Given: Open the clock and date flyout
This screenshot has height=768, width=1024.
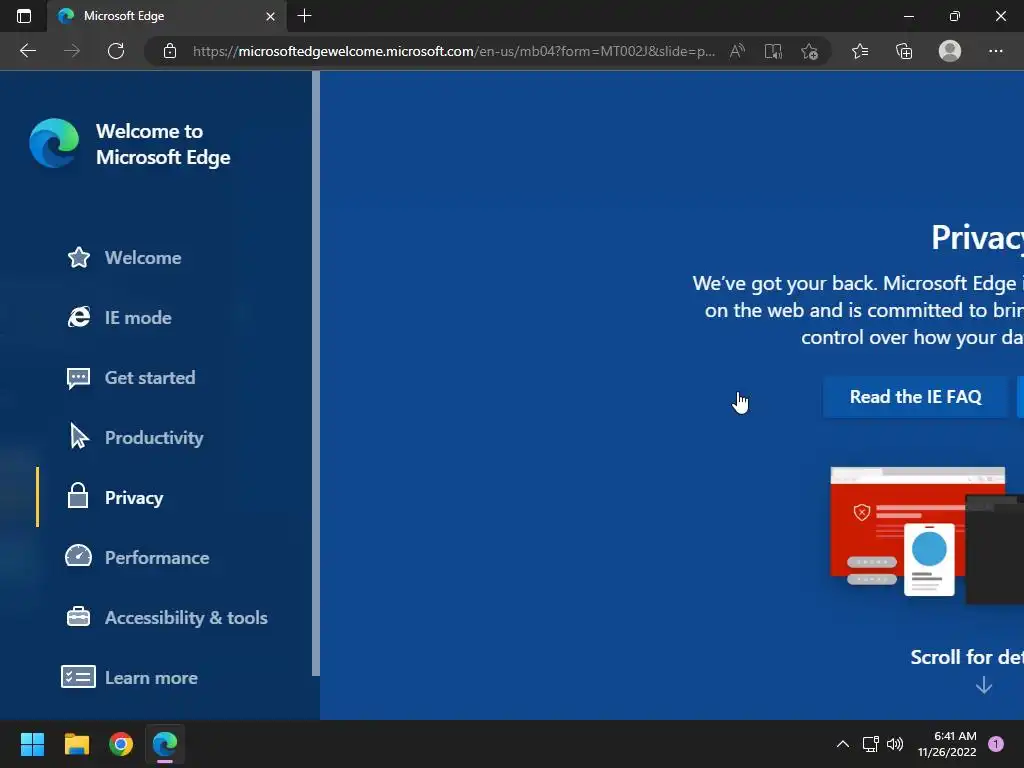Looking at the screenshot, I should [x=947, y=744].
